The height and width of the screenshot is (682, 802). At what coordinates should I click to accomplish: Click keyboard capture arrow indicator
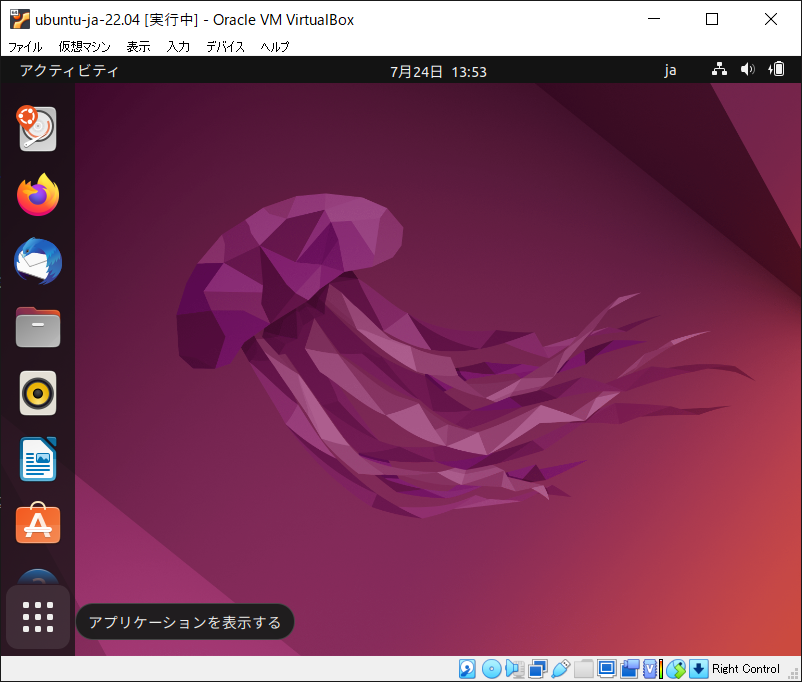tap(699, 669)
